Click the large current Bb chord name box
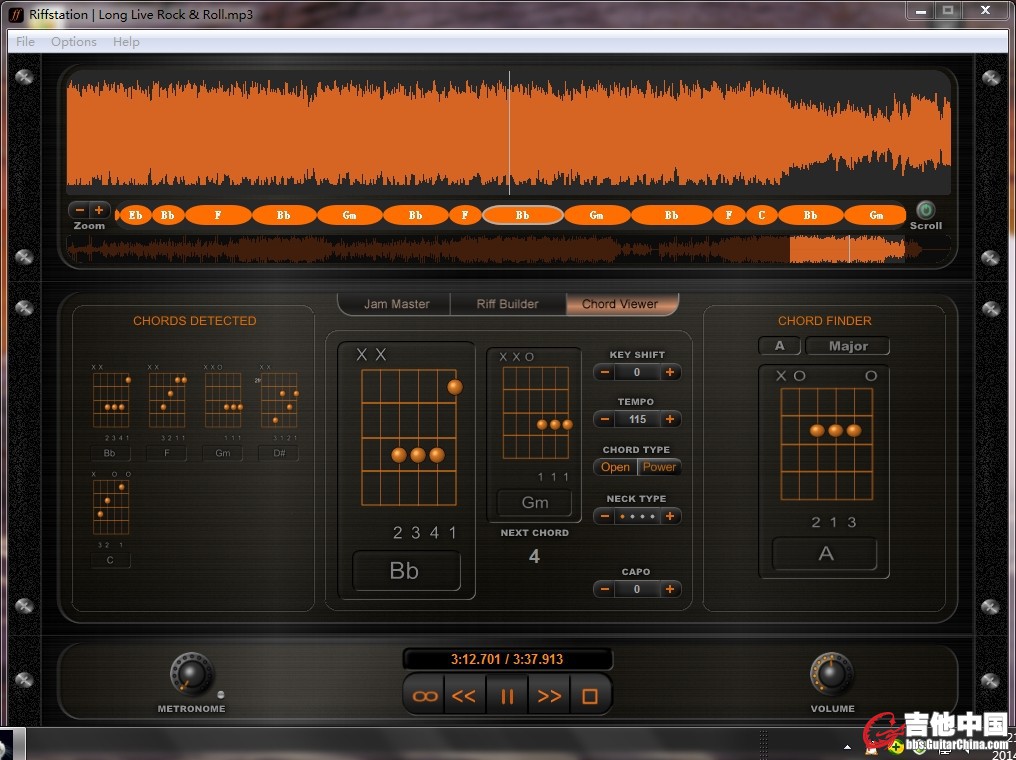 click(x=406, y=571)
